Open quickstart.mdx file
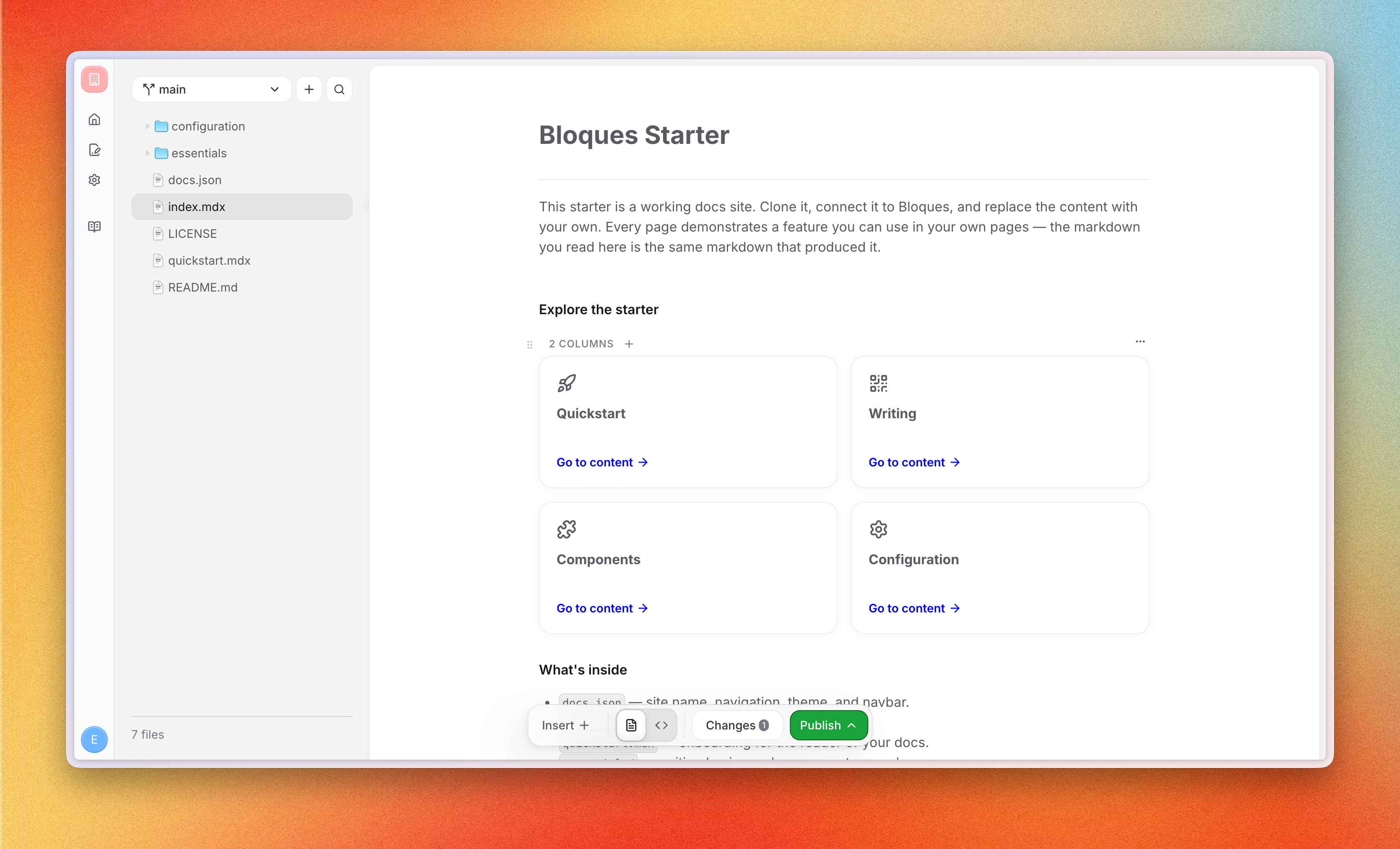Image resolution: width=1400 pixels, height=849 pixels. pyautogui.click(x=242, y=260)
